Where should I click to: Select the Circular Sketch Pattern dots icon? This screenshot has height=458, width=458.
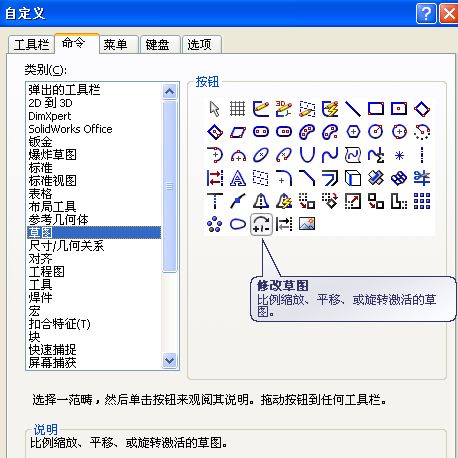[x=215, y=224]
